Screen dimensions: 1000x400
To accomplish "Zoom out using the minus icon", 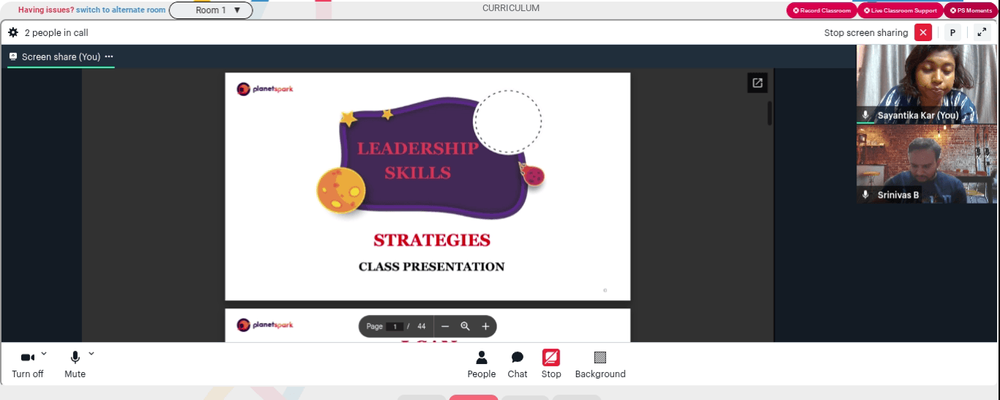I will click(445, 326).
